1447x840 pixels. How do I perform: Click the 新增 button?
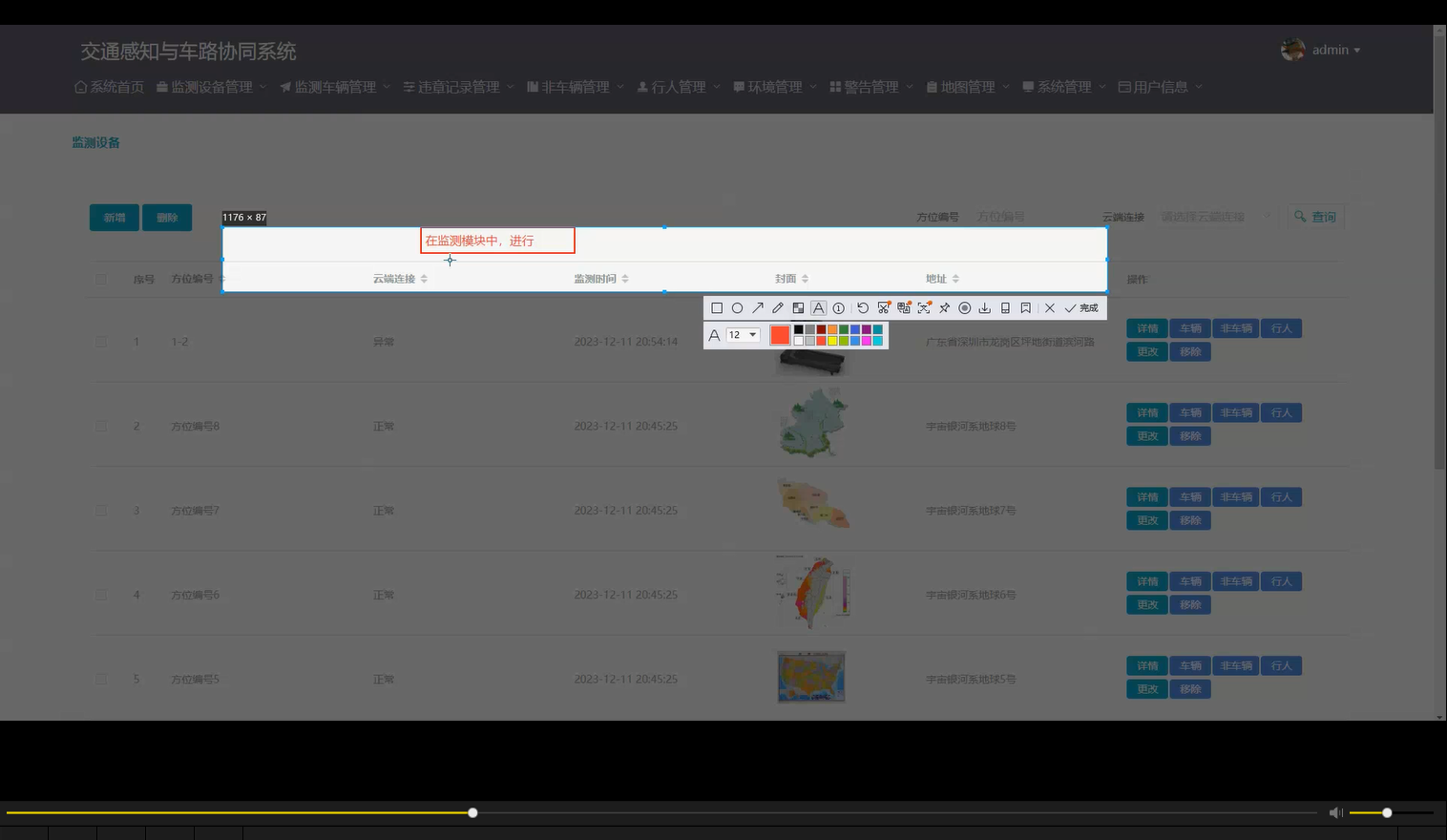tap(114, 217)
